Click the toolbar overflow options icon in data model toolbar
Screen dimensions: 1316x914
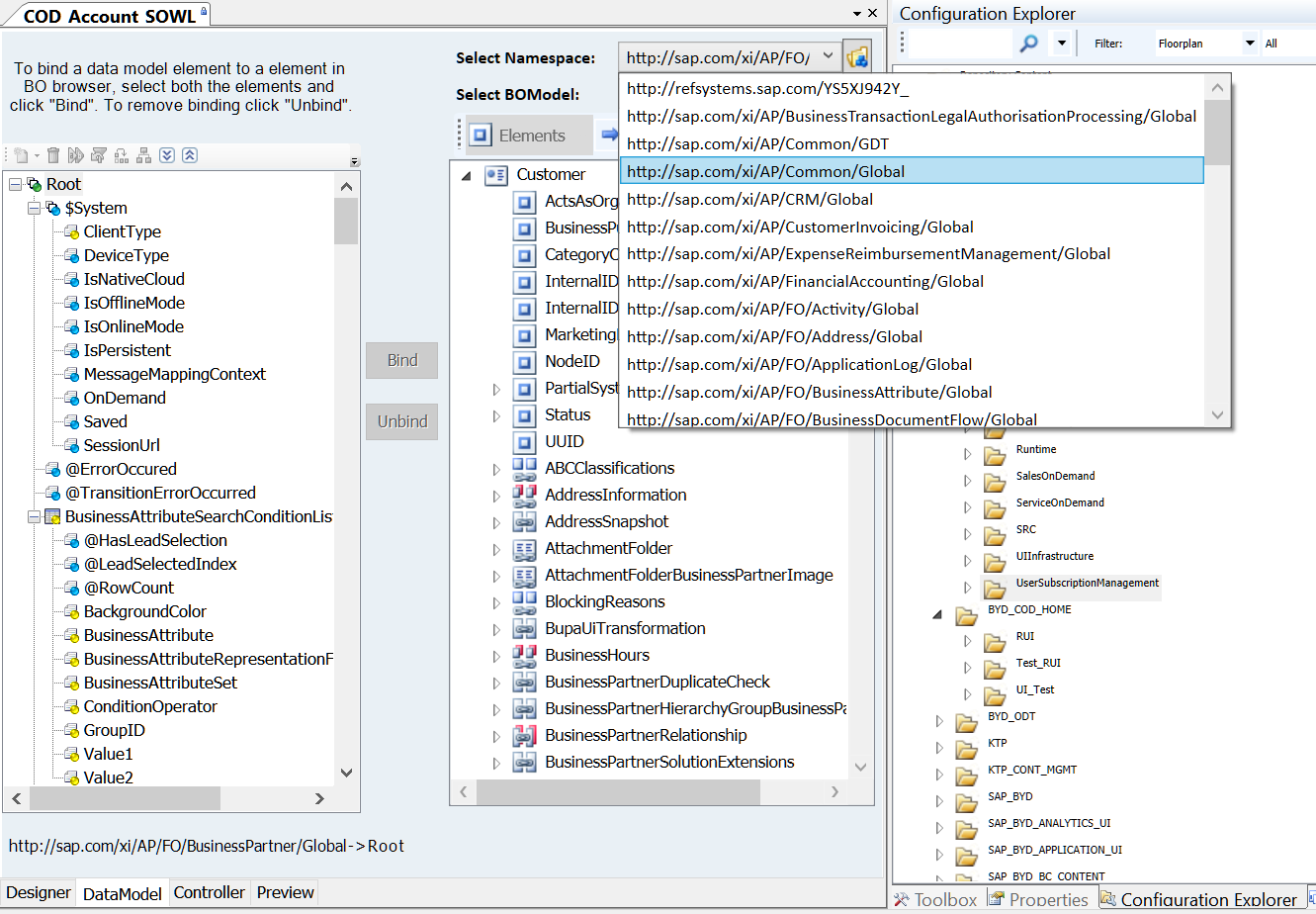354,161
